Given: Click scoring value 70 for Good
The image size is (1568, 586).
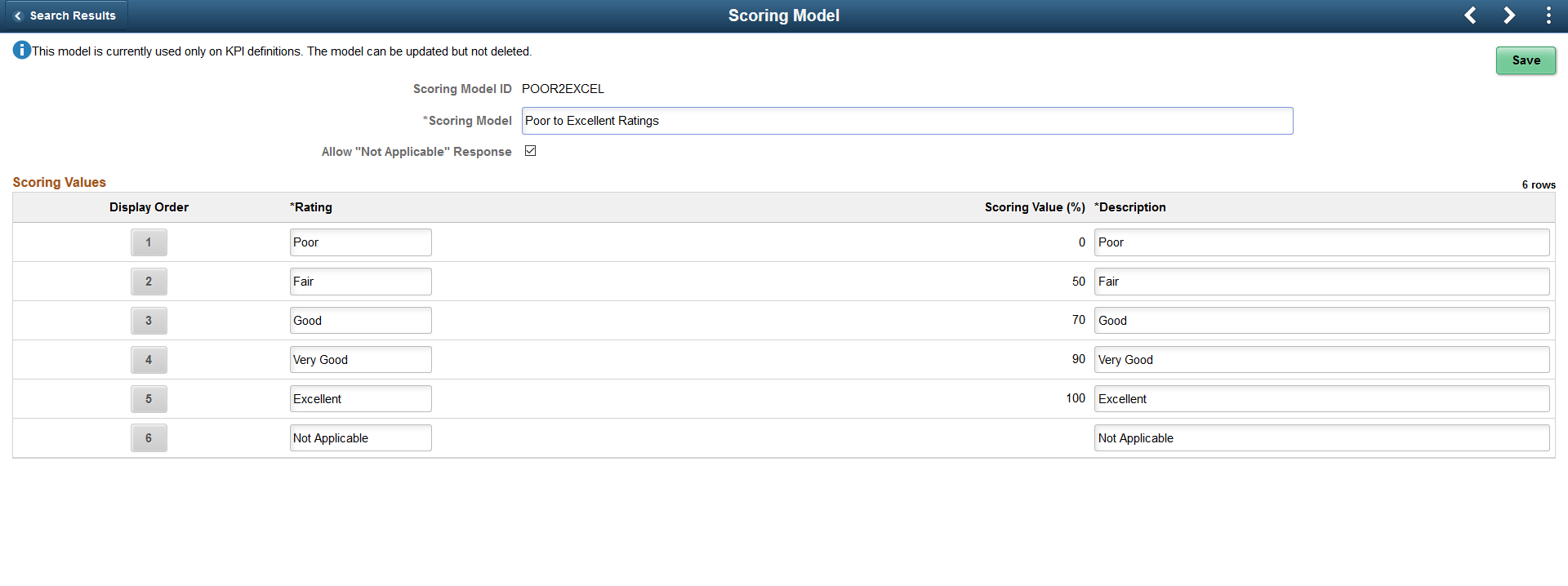Looking at the screenshot, I should point(1079,320).
